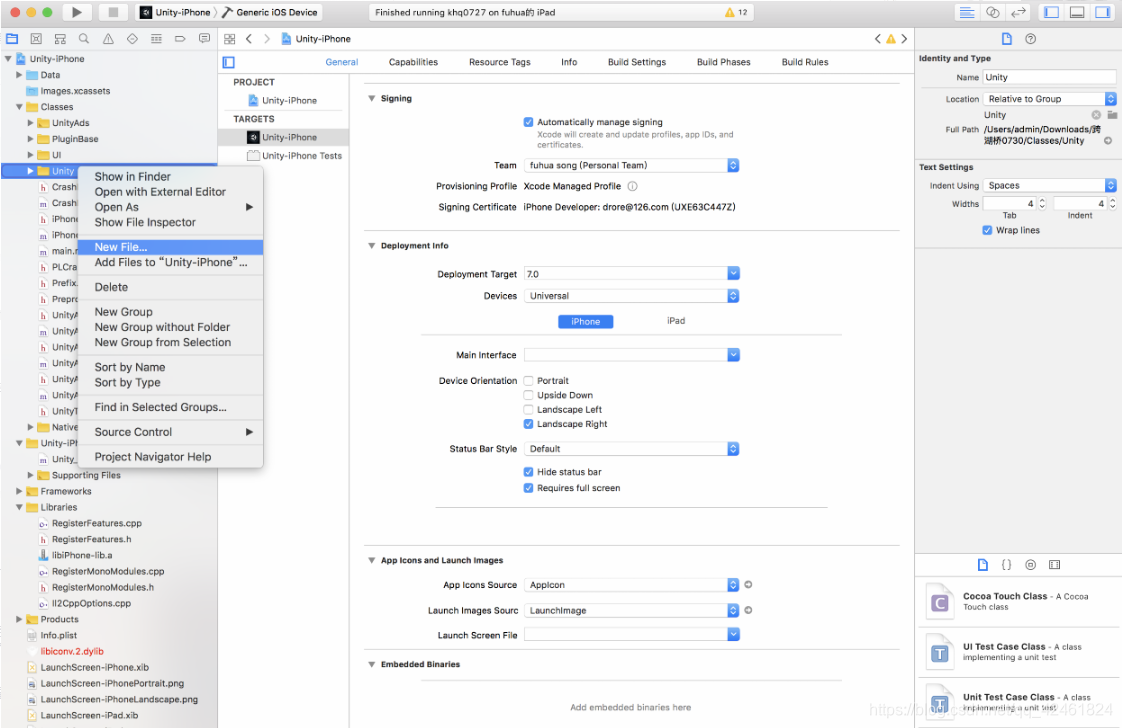Open the Project navigator folder icon
Screen dimensions: 1122x728
coord(12,39)
